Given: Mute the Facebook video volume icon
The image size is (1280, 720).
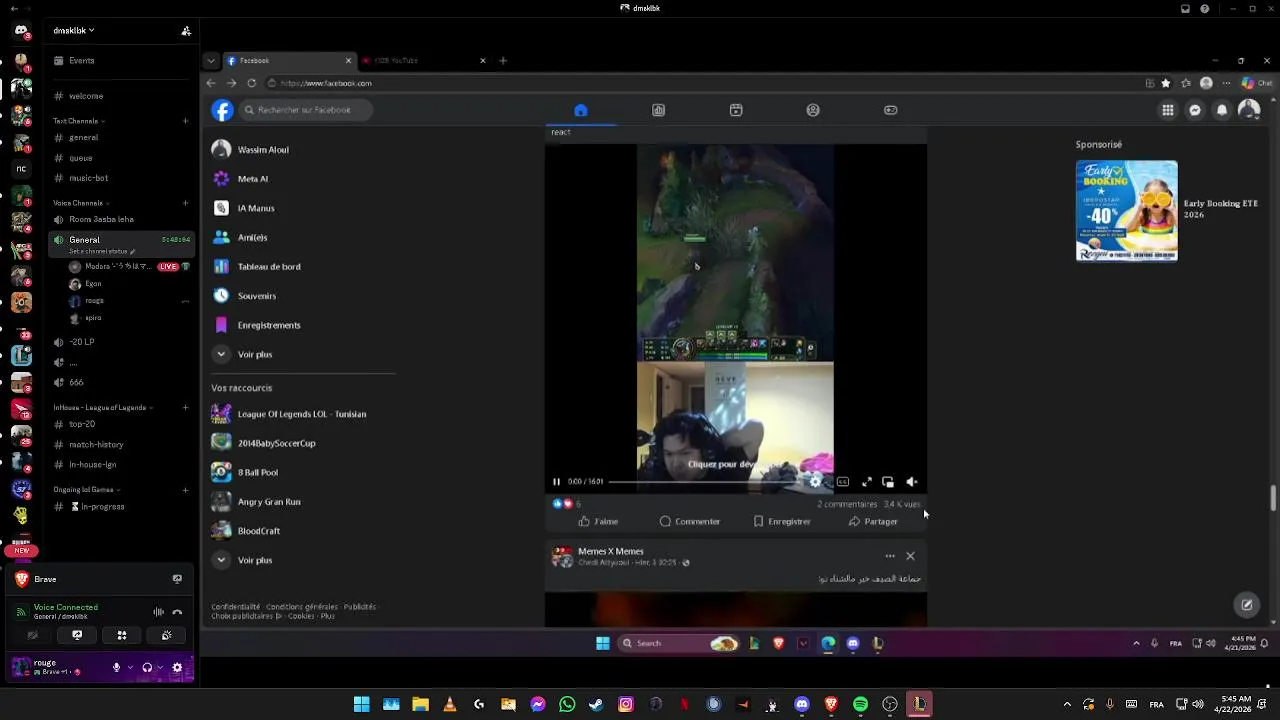Looking at the screenshot, I should point(911,482).
